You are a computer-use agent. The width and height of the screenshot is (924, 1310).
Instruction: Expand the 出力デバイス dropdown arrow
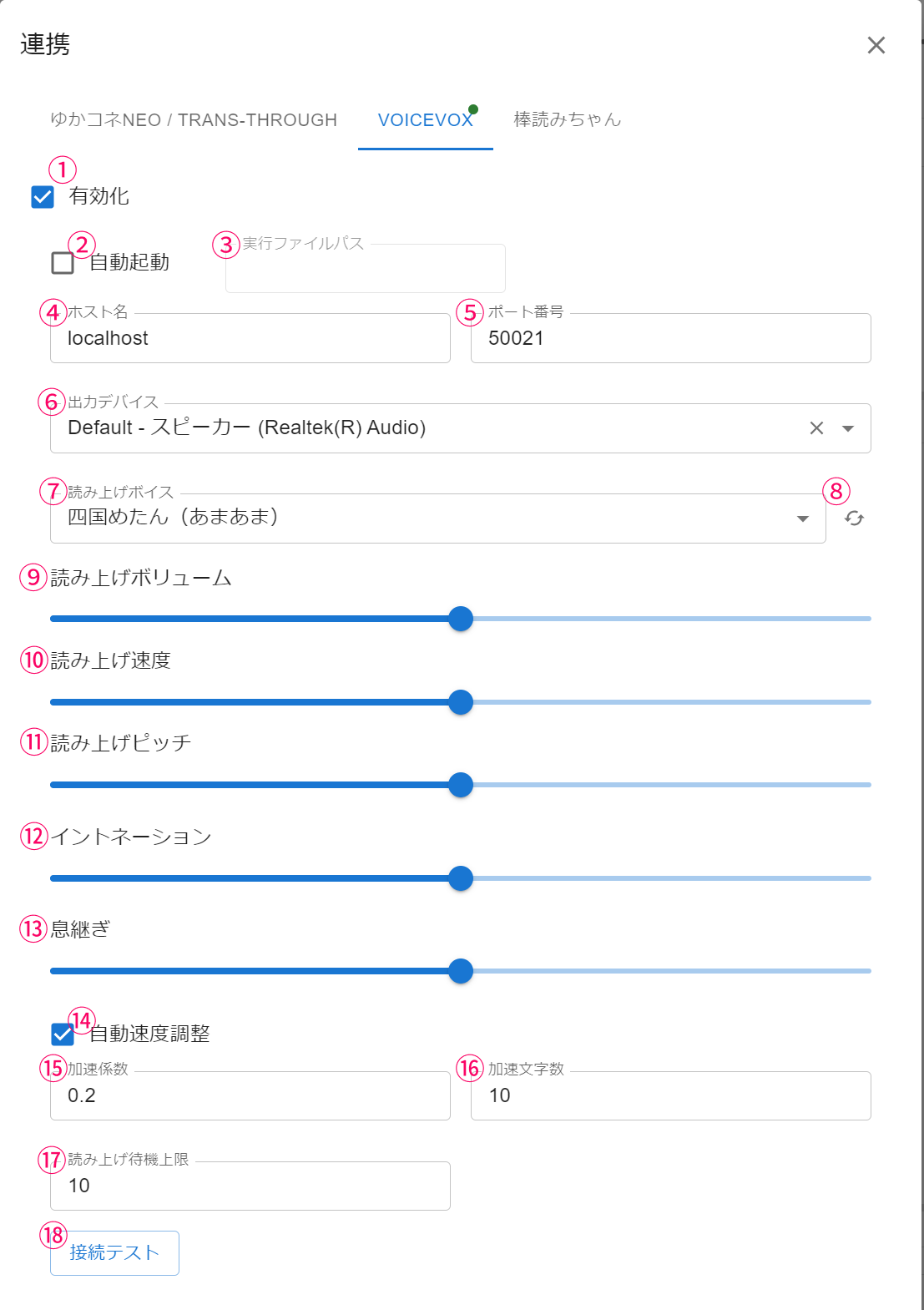point(848,428)
